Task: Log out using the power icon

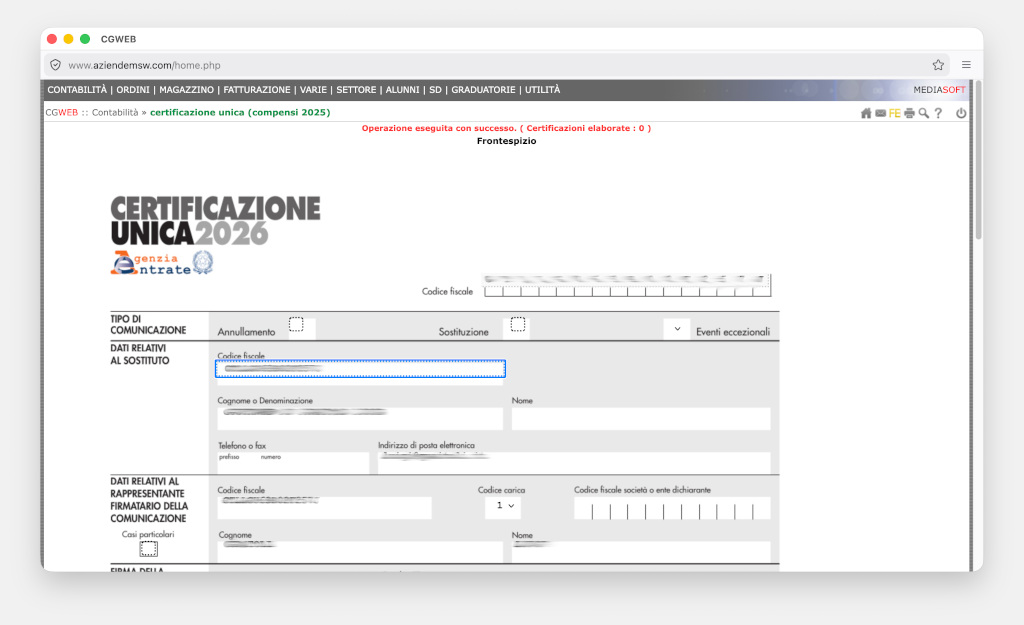Action: (x=961, y=113)
